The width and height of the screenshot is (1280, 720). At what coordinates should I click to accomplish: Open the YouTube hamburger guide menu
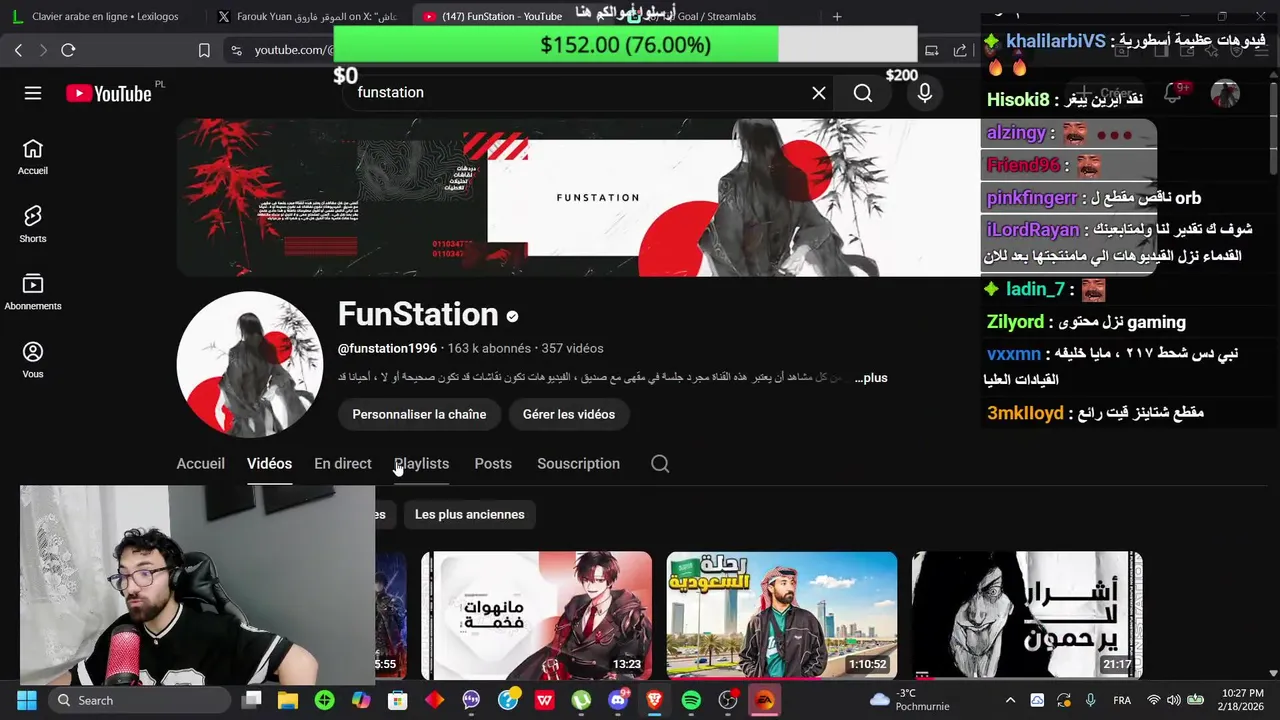[x=33, y=93]
